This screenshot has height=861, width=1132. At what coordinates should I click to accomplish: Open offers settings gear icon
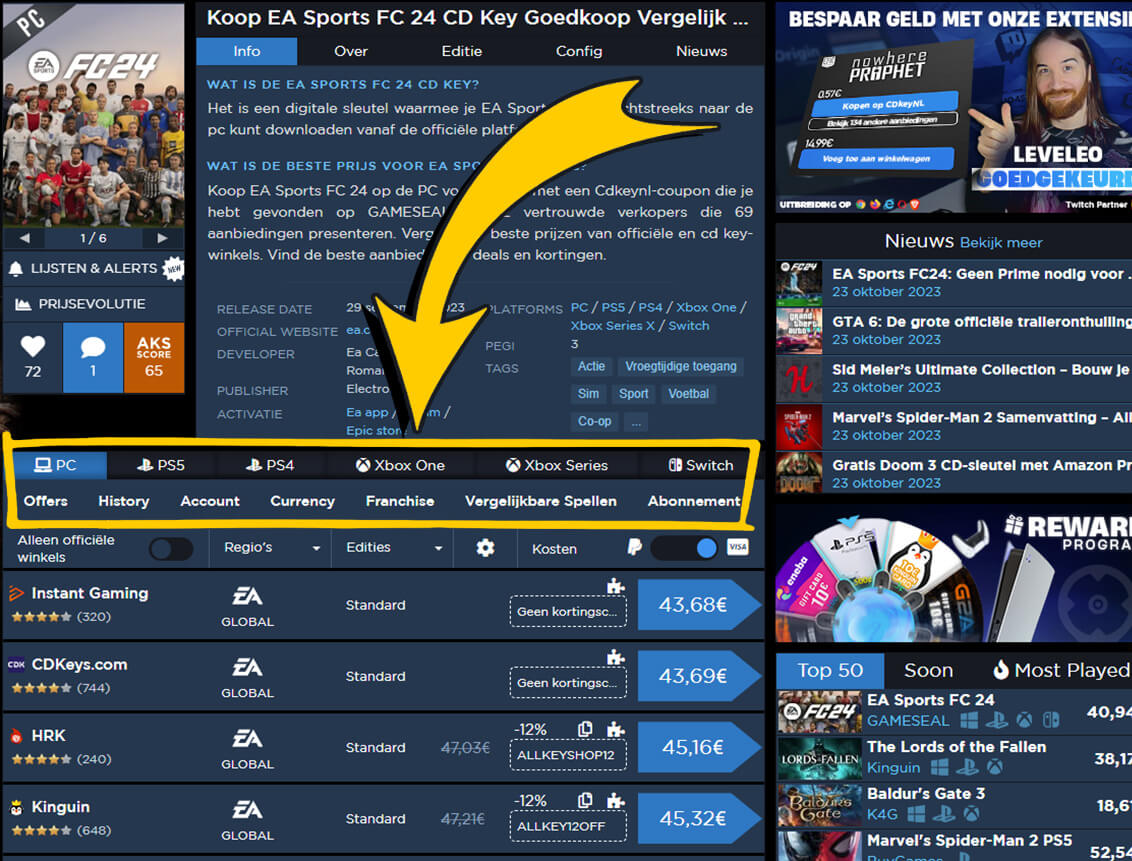[x=485, y=548]
